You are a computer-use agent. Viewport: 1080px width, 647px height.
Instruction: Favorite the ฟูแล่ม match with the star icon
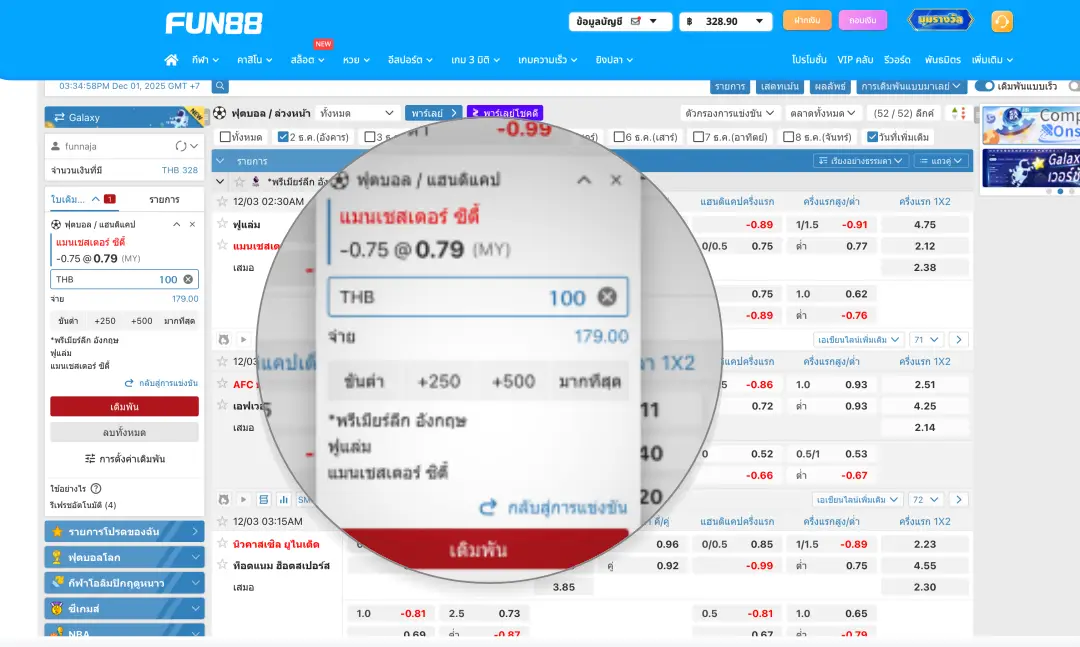coord(222,225)
